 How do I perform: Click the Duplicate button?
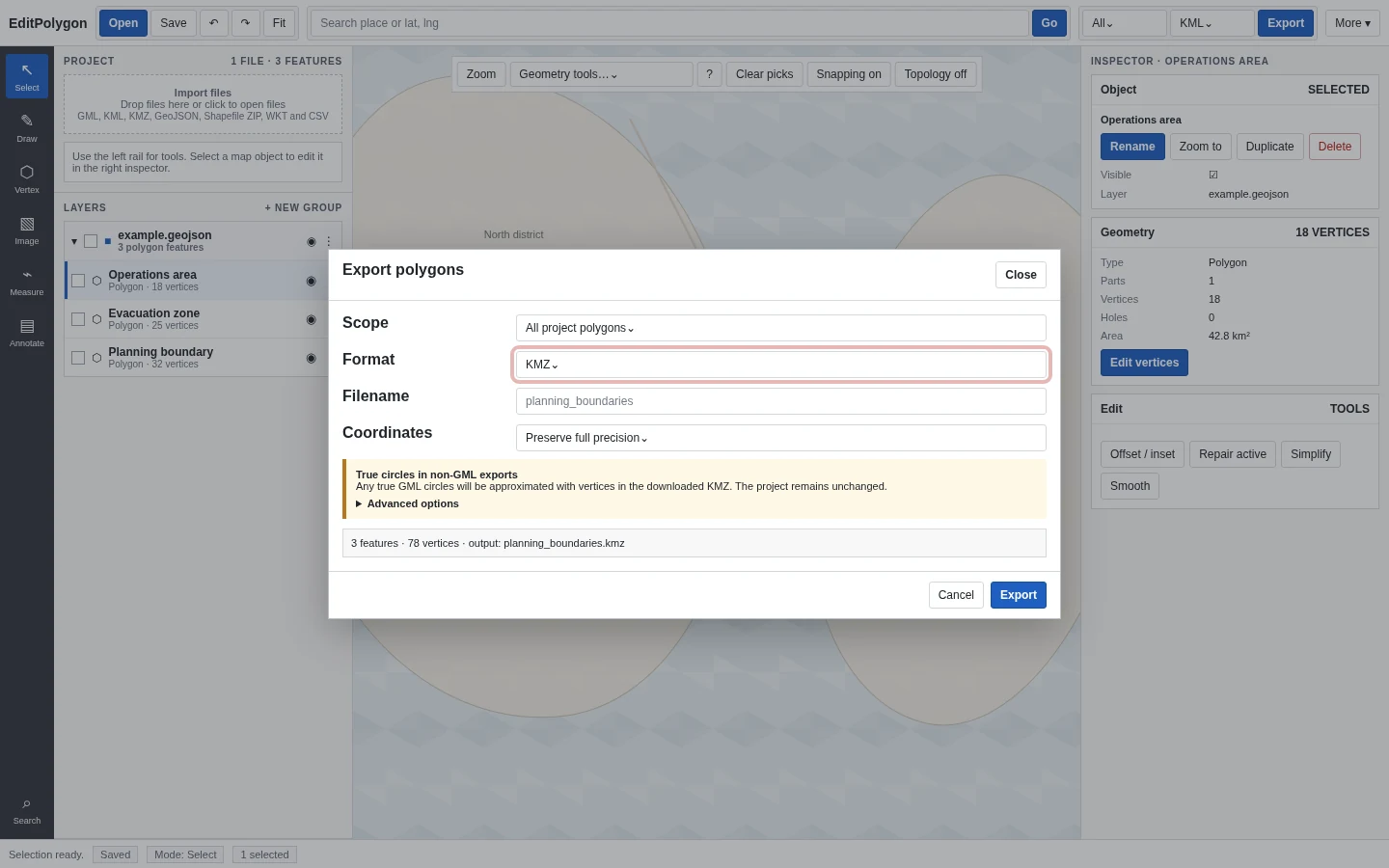point(1269,147)
